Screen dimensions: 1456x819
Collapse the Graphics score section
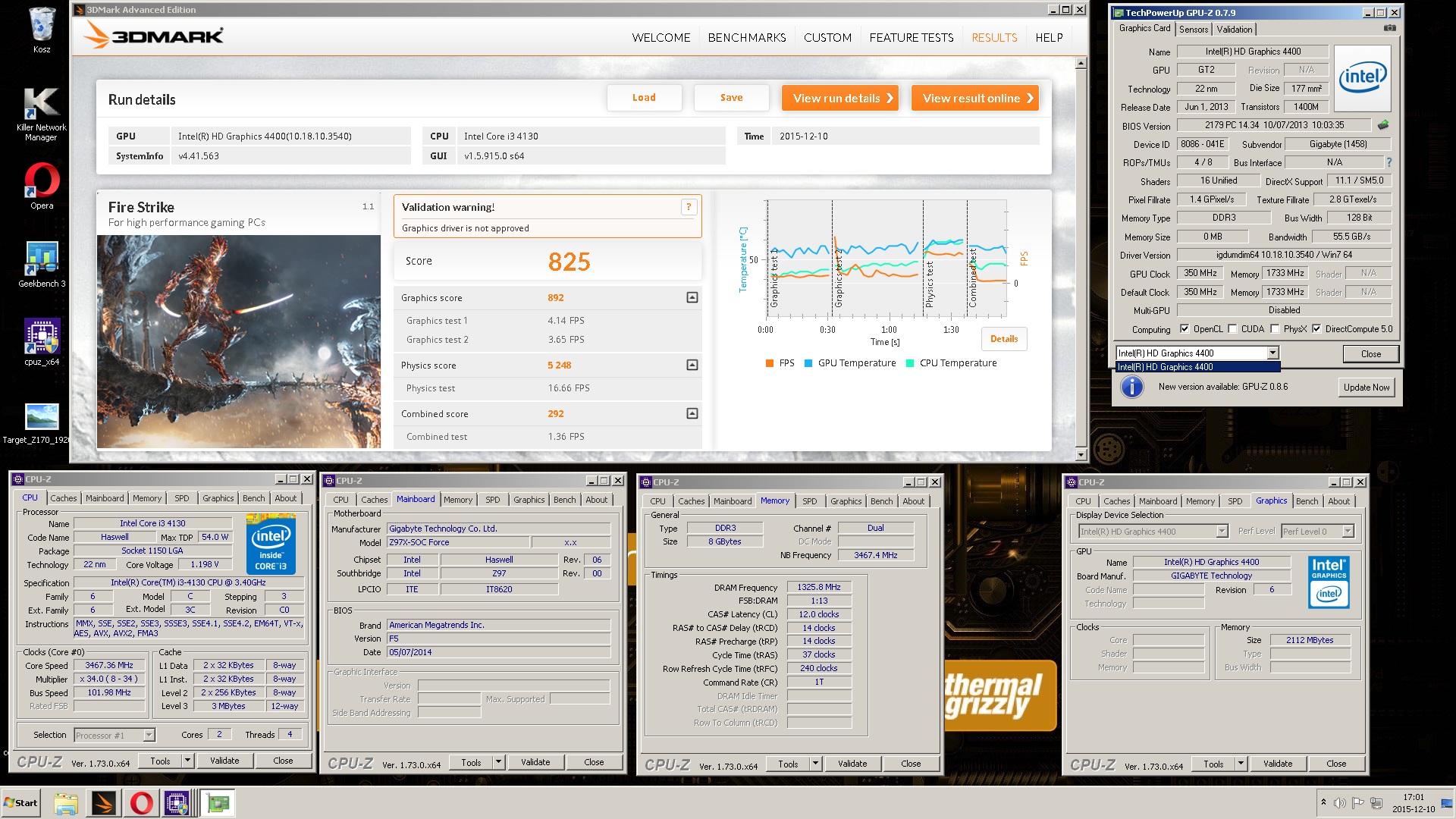click(692, 297)
